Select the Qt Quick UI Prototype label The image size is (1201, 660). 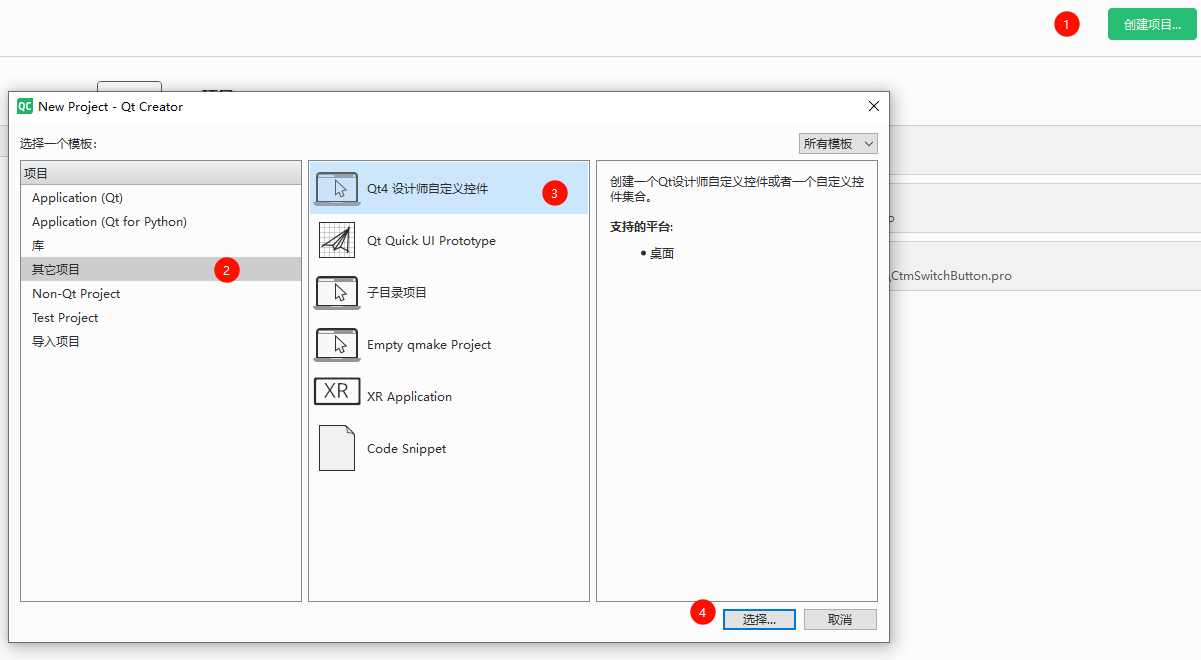431,241
